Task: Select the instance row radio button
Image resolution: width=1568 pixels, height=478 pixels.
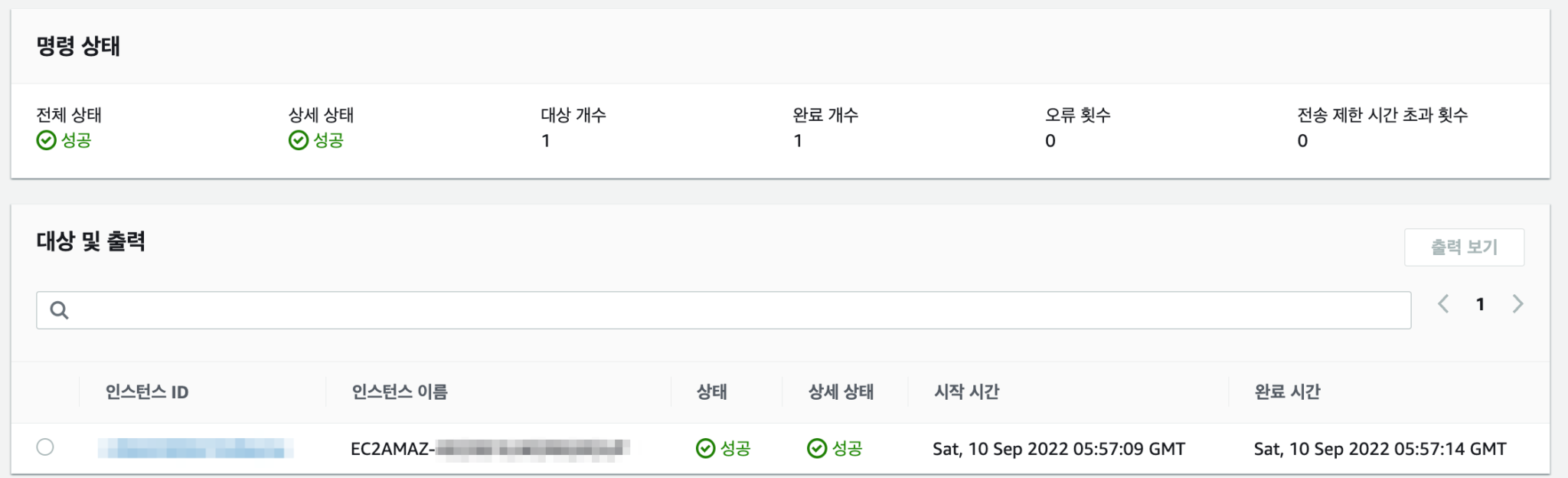Action: 47,448
